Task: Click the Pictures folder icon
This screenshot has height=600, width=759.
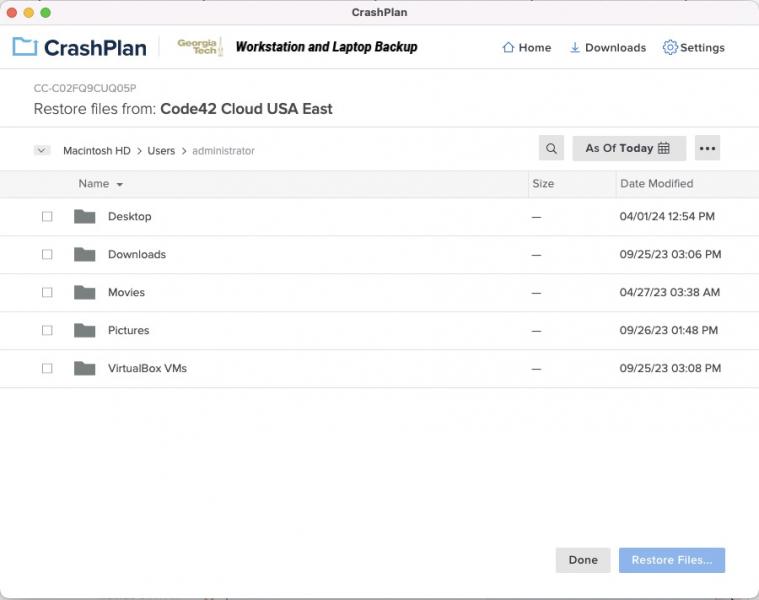Action: (x=85, y=330)
